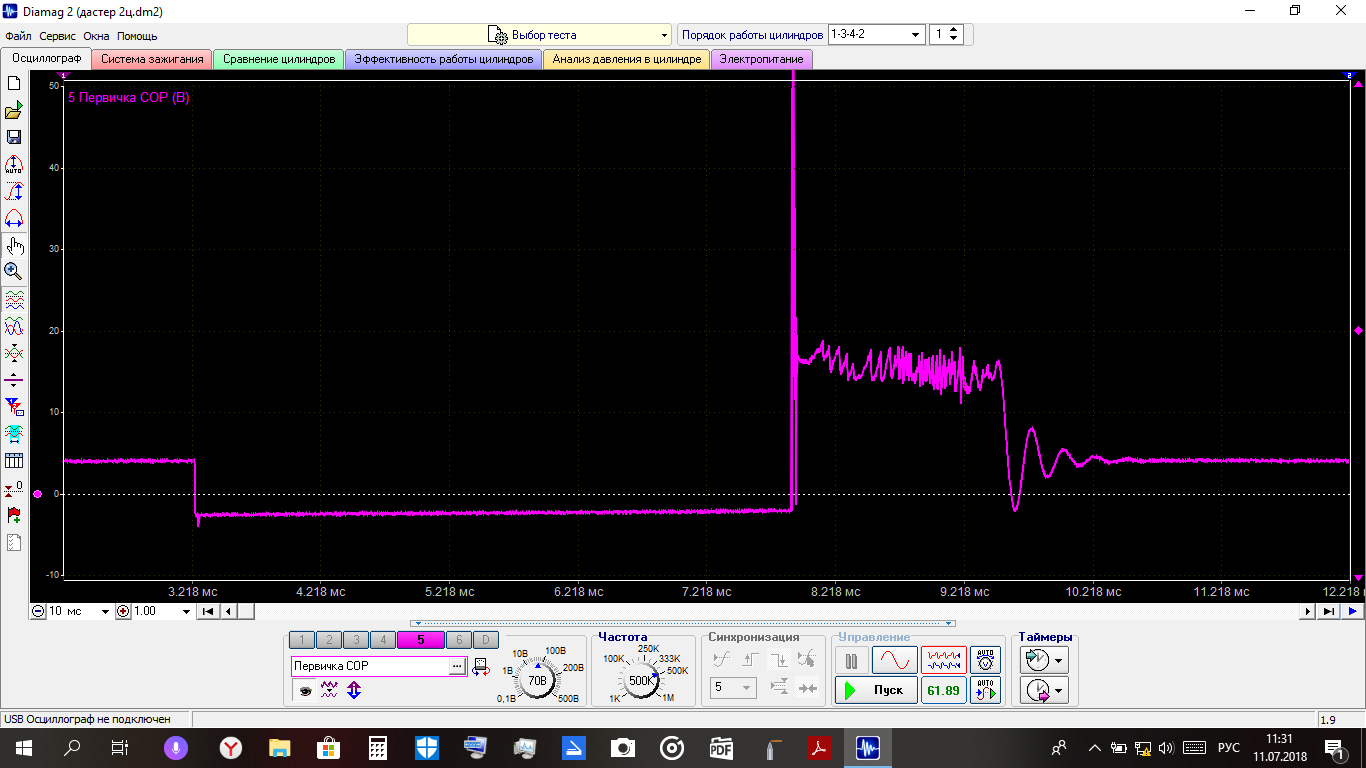This screenshot has height=768, width=1366.
Task: Show overlapping waveforms view
Action: click(x=14, y=326)
